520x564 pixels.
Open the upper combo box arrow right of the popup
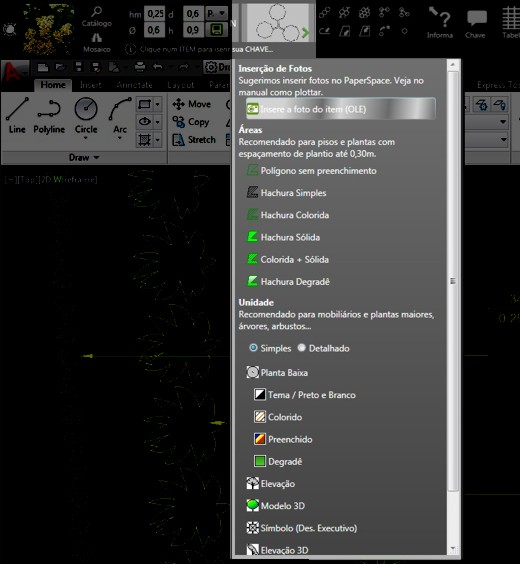[x=503, y=122]
